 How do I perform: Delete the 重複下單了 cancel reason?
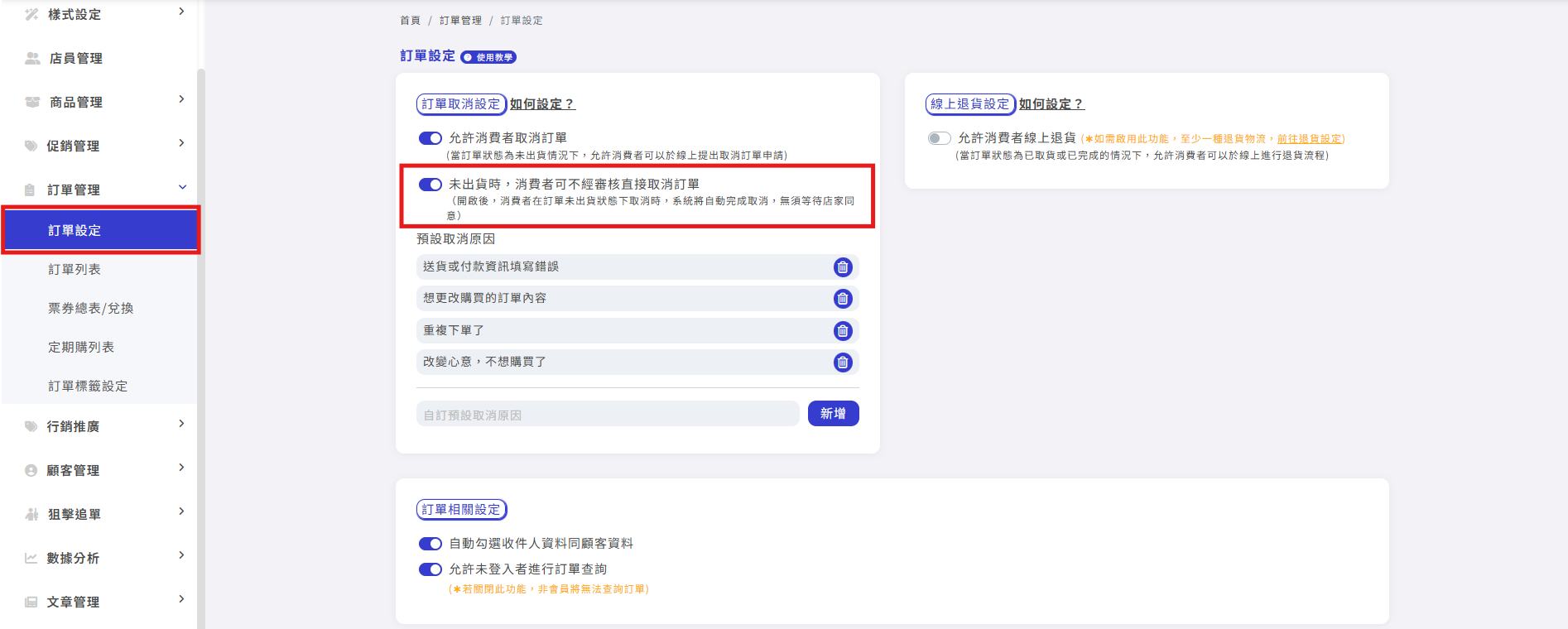[x=842, y=331]
